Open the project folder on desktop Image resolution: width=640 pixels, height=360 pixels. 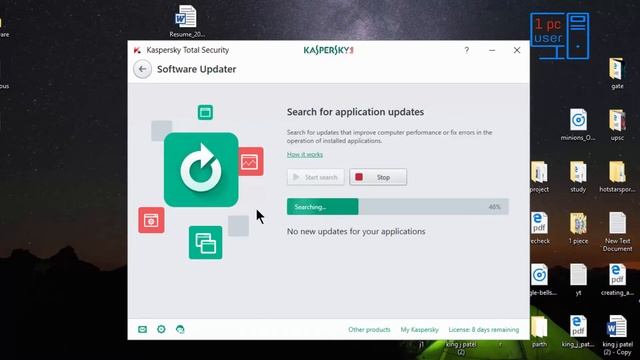[540, 176]
